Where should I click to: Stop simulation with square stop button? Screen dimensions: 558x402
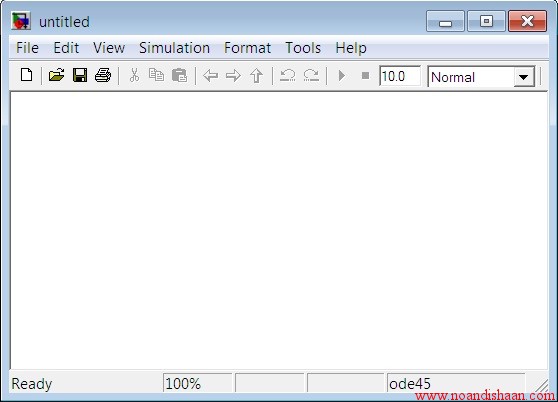pos(365,75)
